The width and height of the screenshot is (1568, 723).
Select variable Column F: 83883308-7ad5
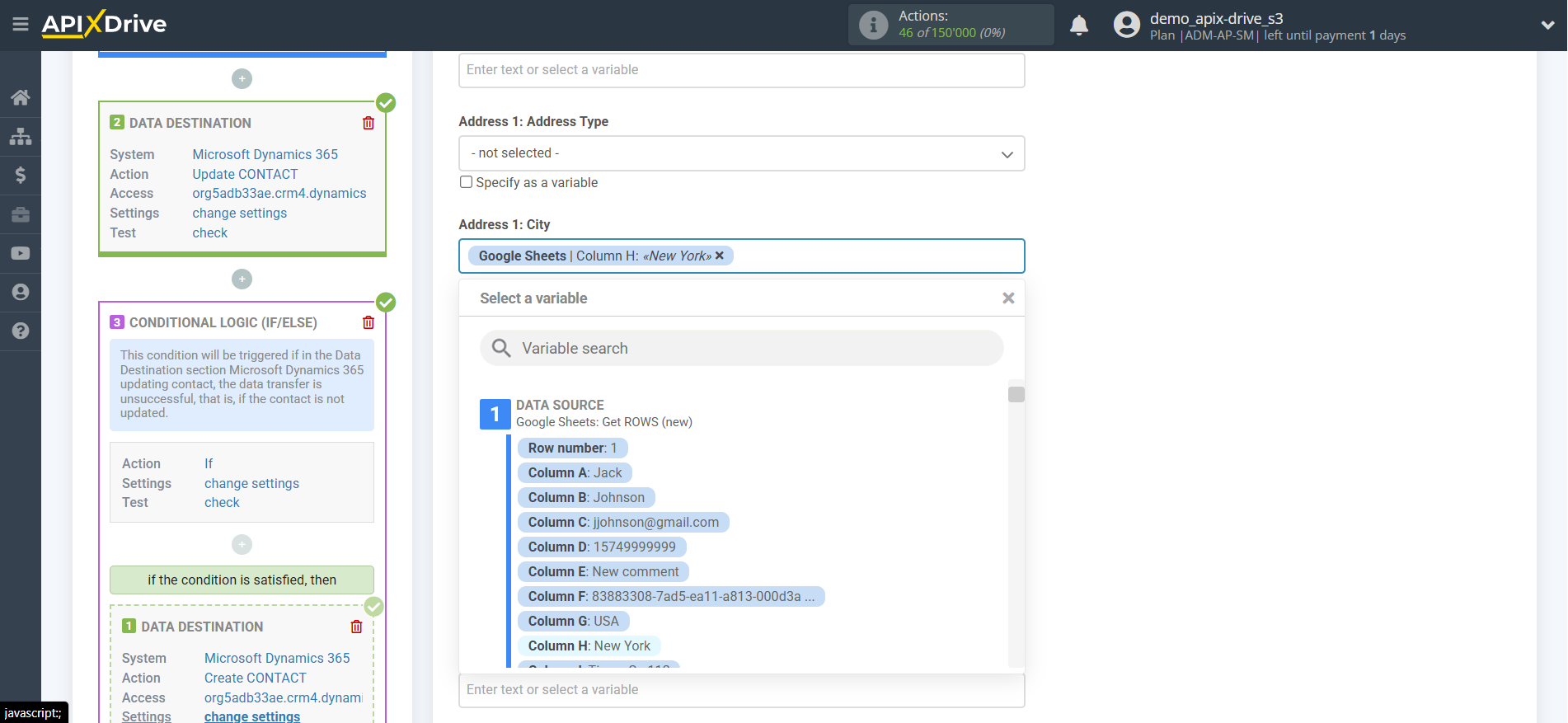point(671,596)
